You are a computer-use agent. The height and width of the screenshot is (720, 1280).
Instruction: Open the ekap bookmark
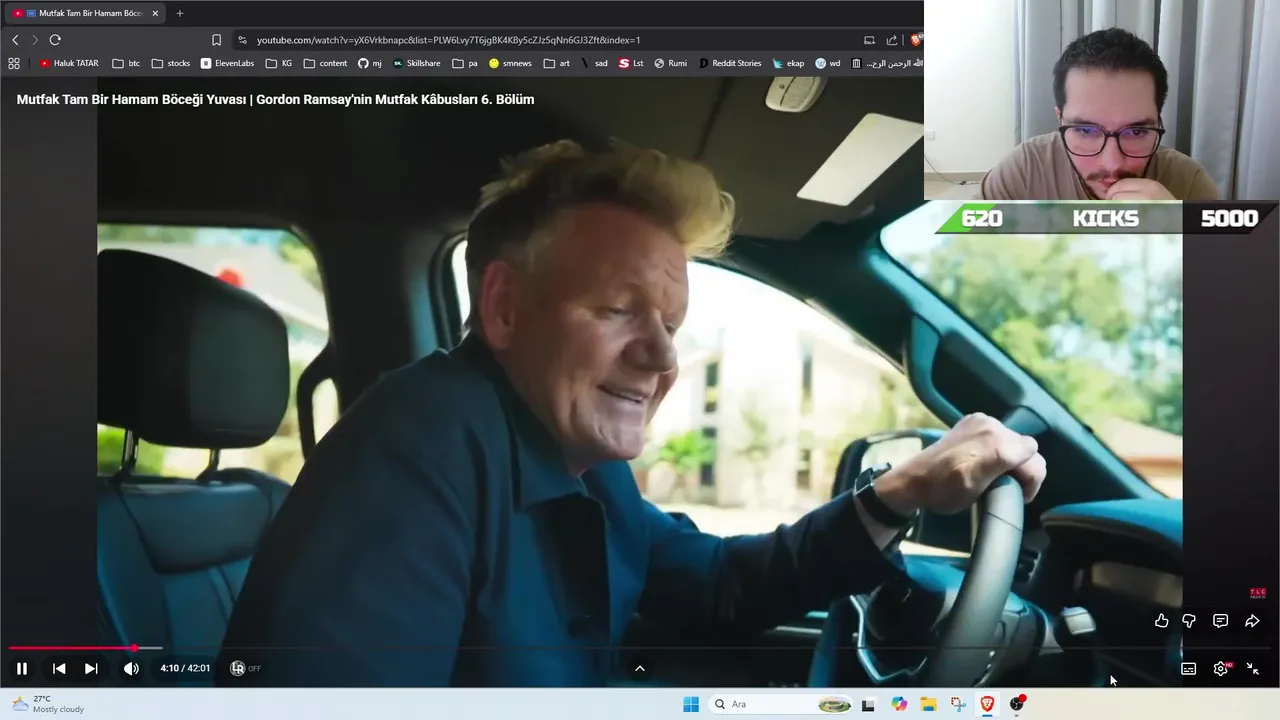788,63
